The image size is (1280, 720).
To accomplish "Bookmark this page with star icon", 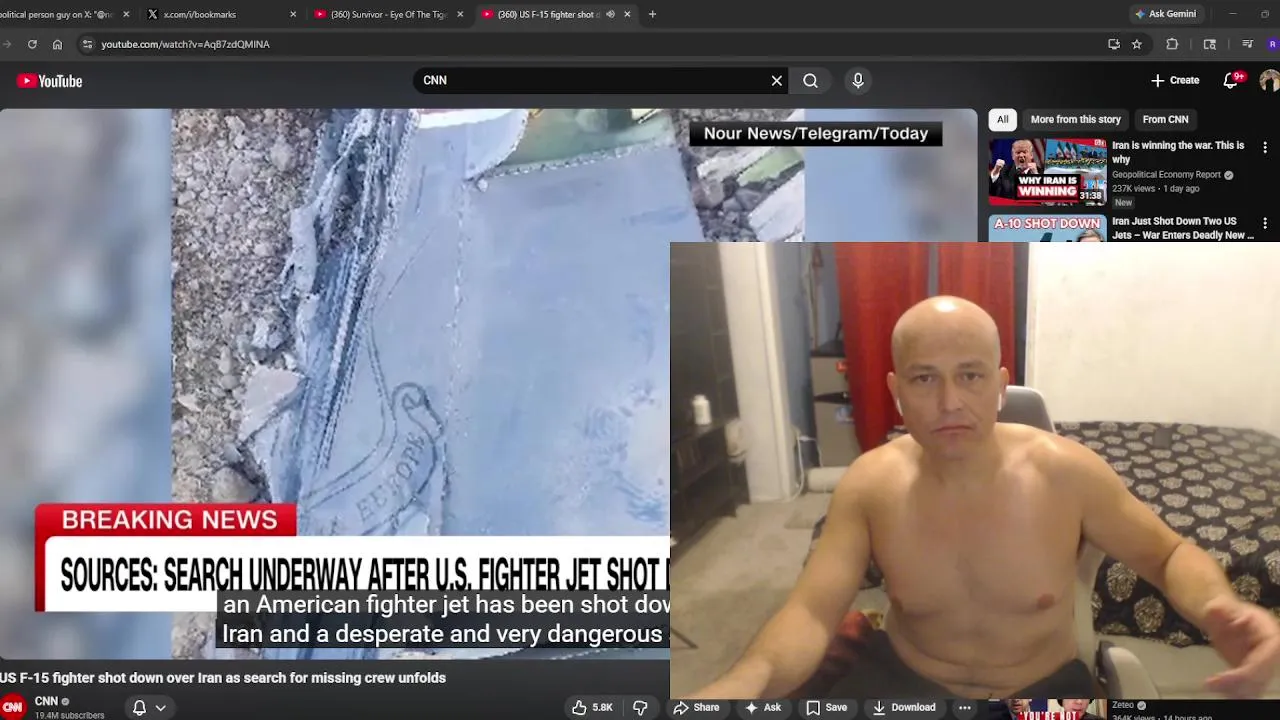I will point(1137,44).
